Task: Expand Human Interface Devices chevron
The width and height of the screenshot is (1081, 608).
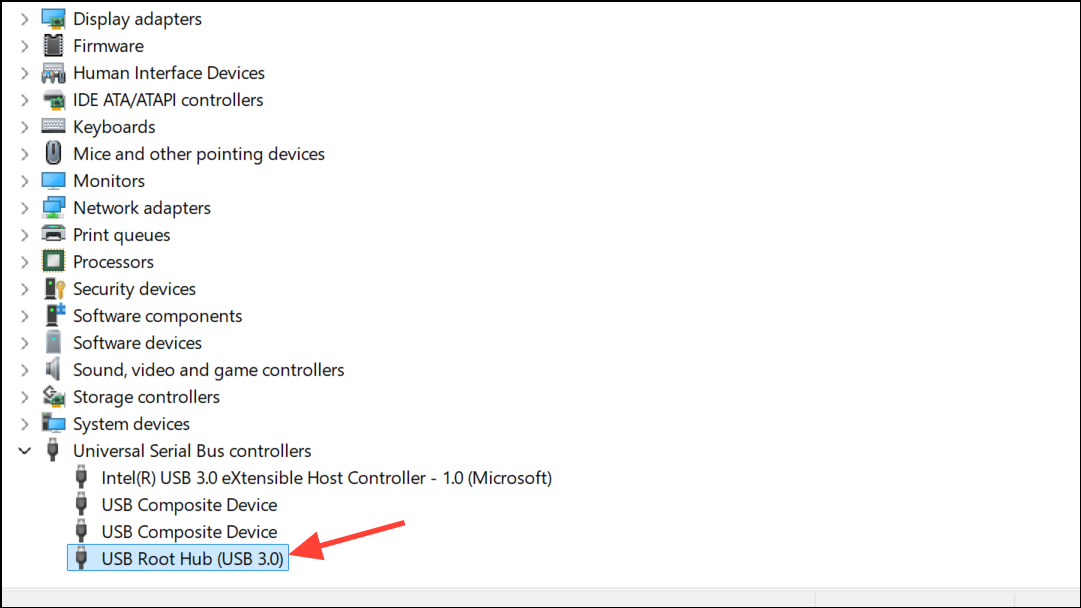Action: coord(25,73)
